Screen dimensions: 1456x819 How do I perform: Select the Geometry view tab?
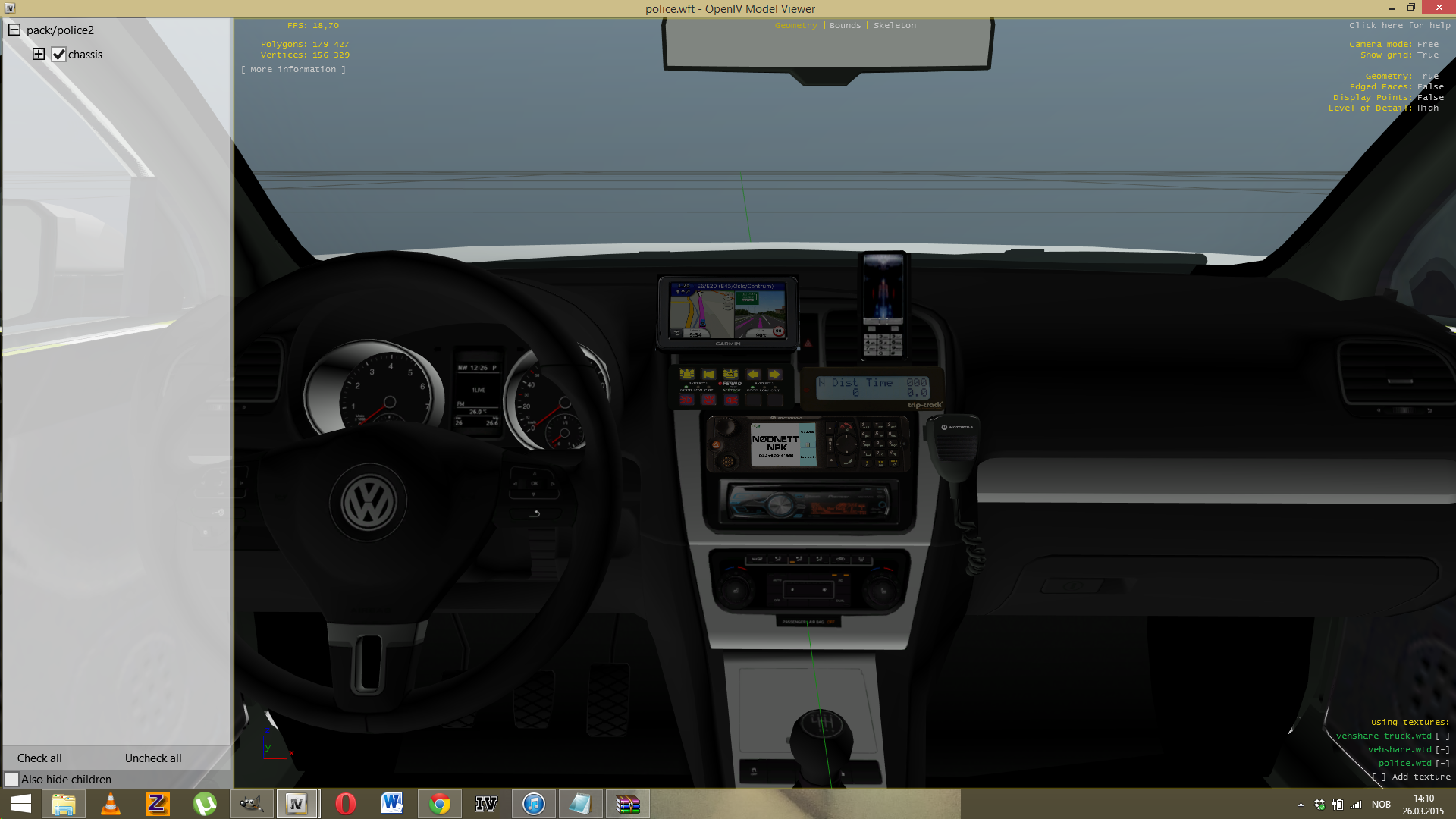(795, 25)
